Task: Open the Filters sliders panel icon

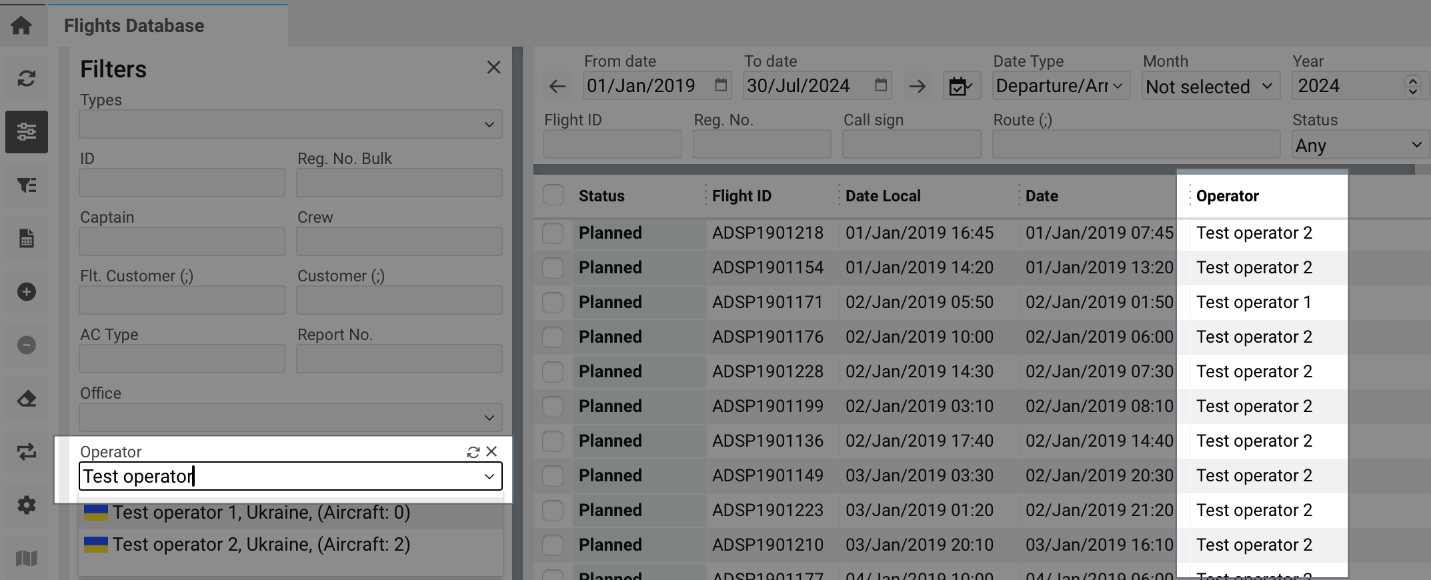Action: tap(24, 132)
